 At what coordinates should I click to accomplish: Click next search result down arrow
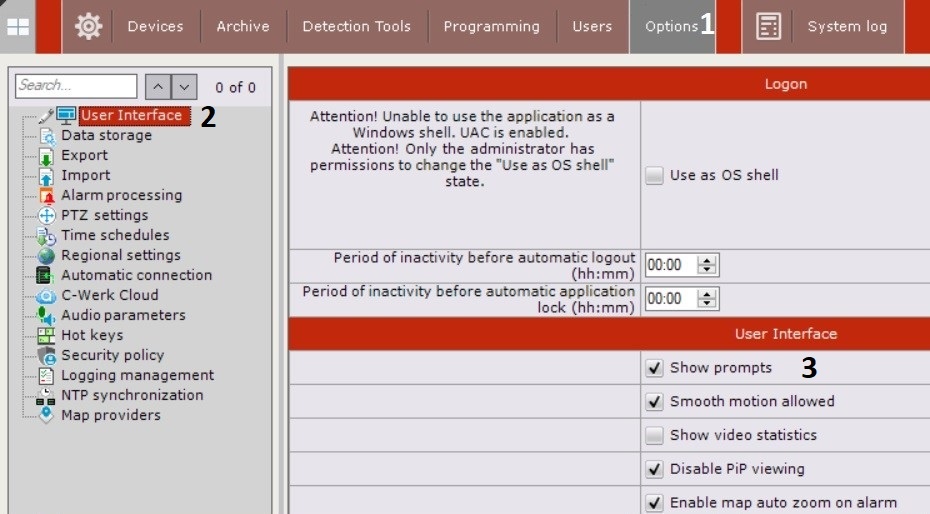[x=184, y=87]
